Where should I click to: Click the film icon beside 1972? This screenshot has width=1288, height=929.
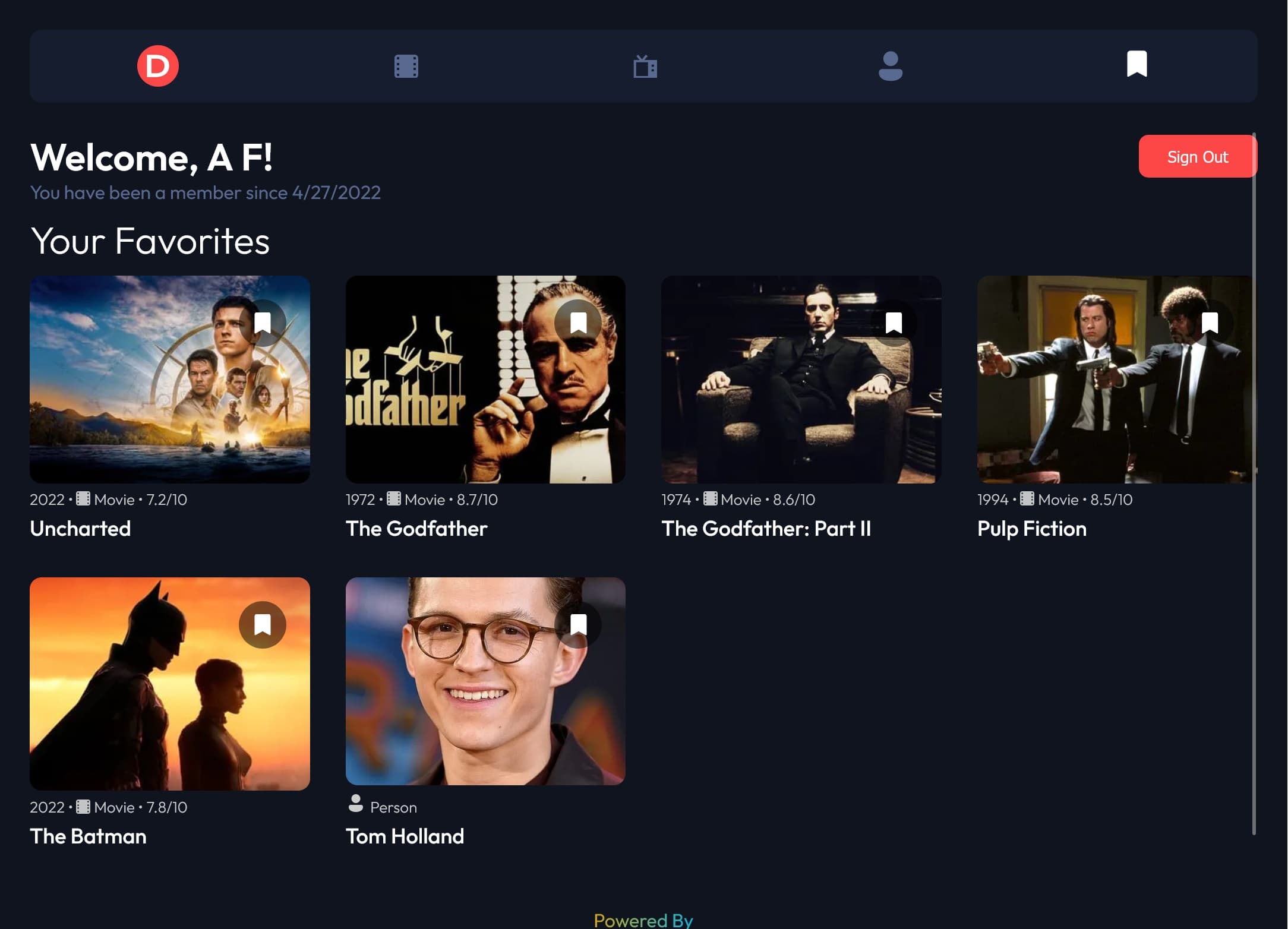pos(393,498)
